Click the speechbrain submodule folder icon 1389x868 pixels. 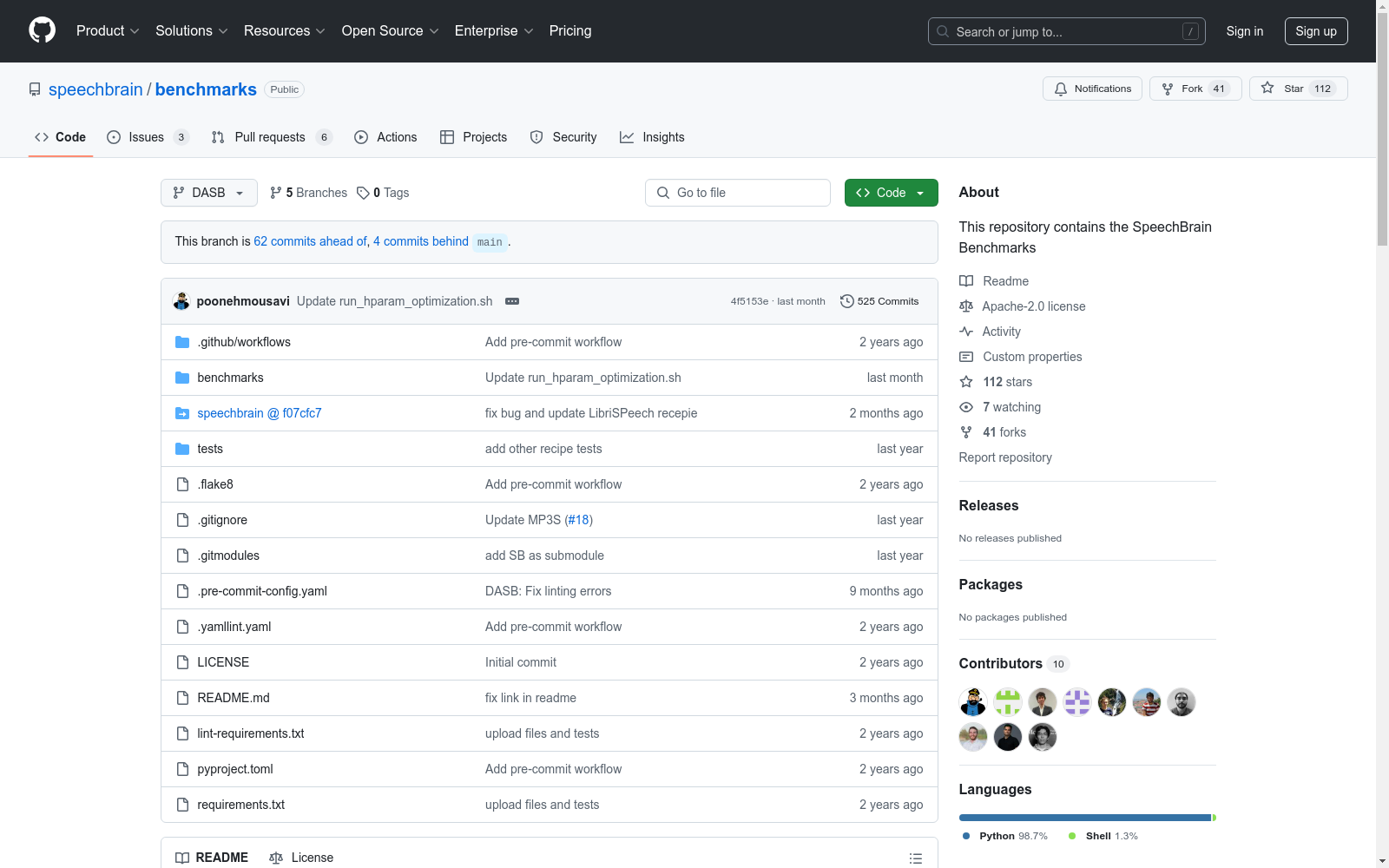coord(182,413)
